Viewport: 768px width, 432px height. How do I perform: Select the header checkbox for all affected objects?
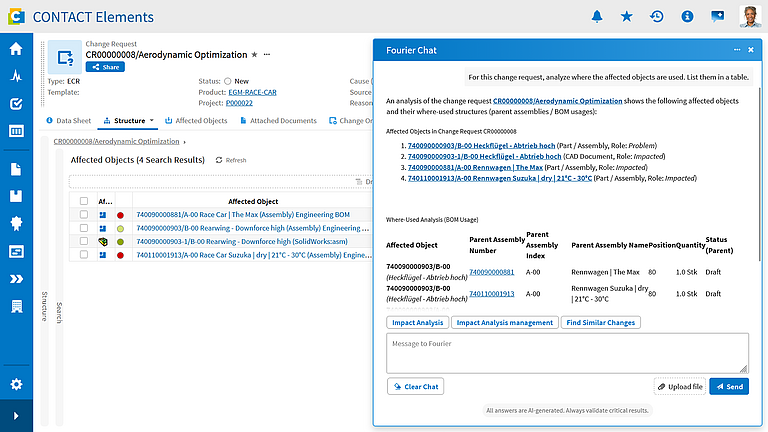pos(84,201)
